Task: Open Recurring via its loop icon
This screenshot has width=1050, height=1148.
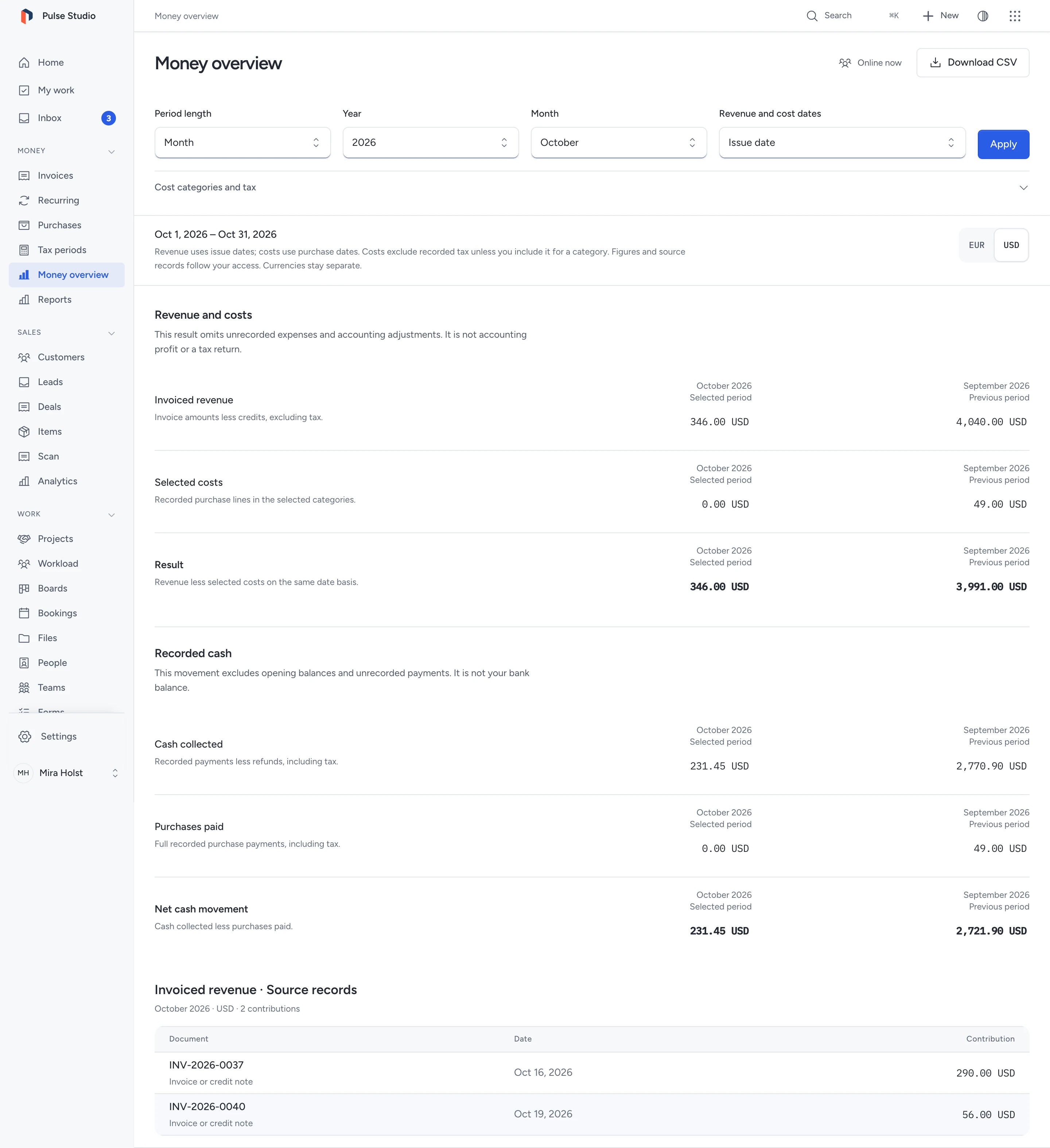Action: tap(24, 201)
